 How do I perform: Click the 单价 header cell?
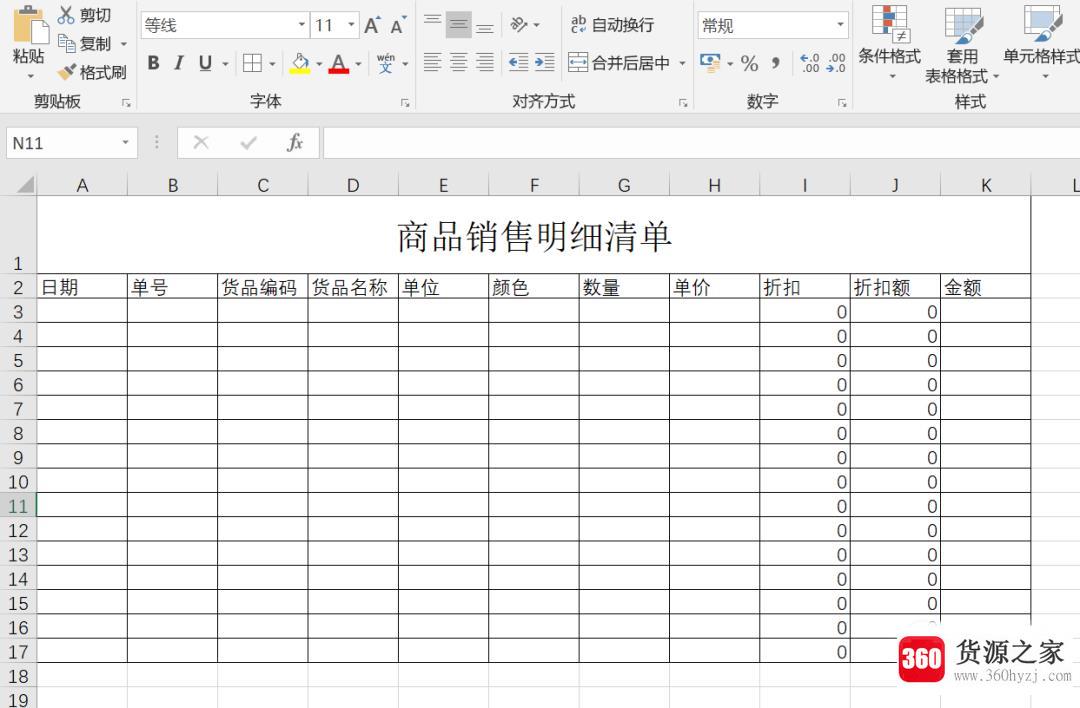[x=714, y=287]
